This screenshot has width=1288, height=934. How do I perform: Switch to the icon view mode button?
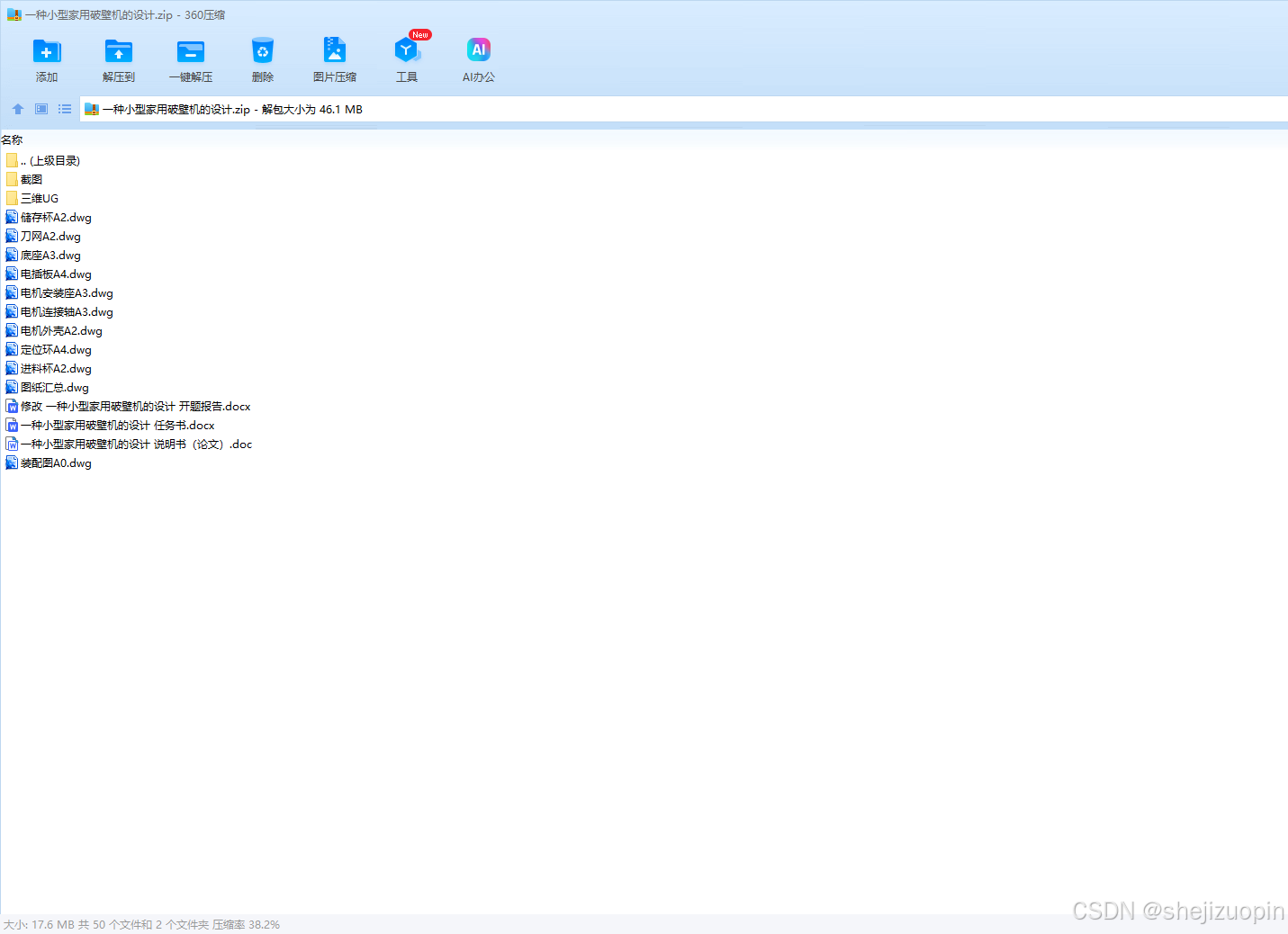41,109
